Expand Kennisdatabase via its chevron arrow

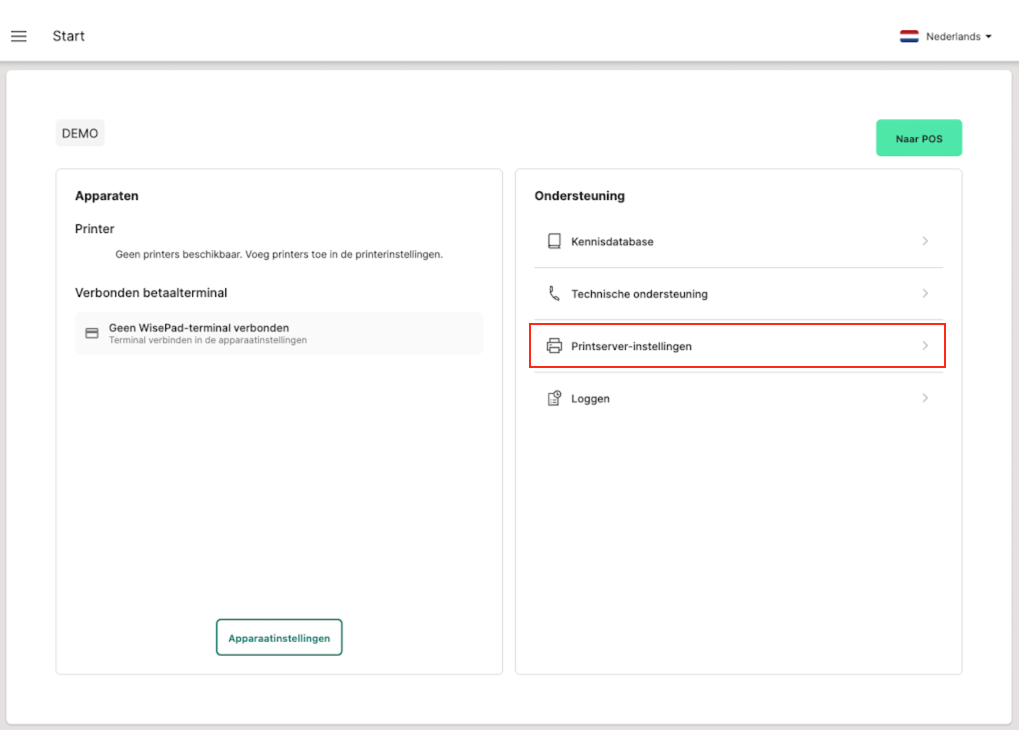coord(925,241)
